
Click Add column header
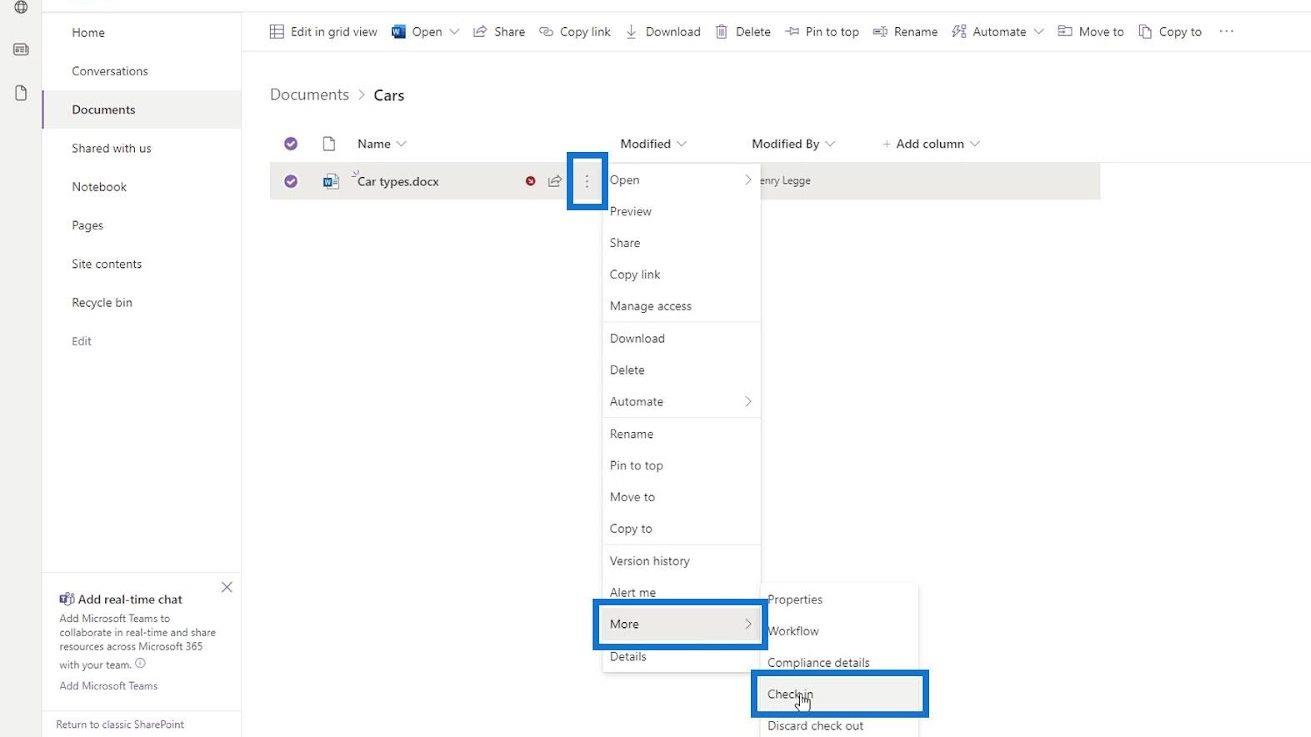(931, 144)
